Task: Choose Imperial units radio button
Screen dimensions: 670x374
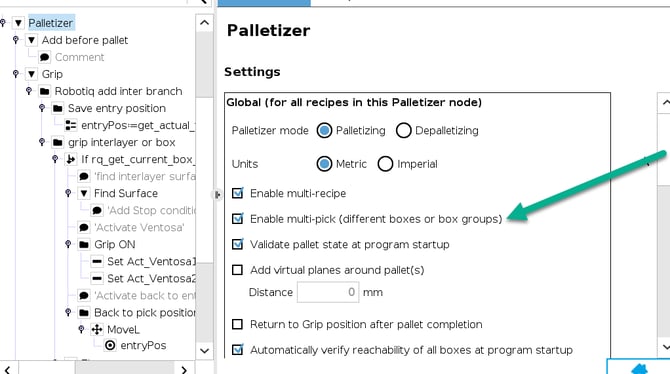Action: pos(385,164)
